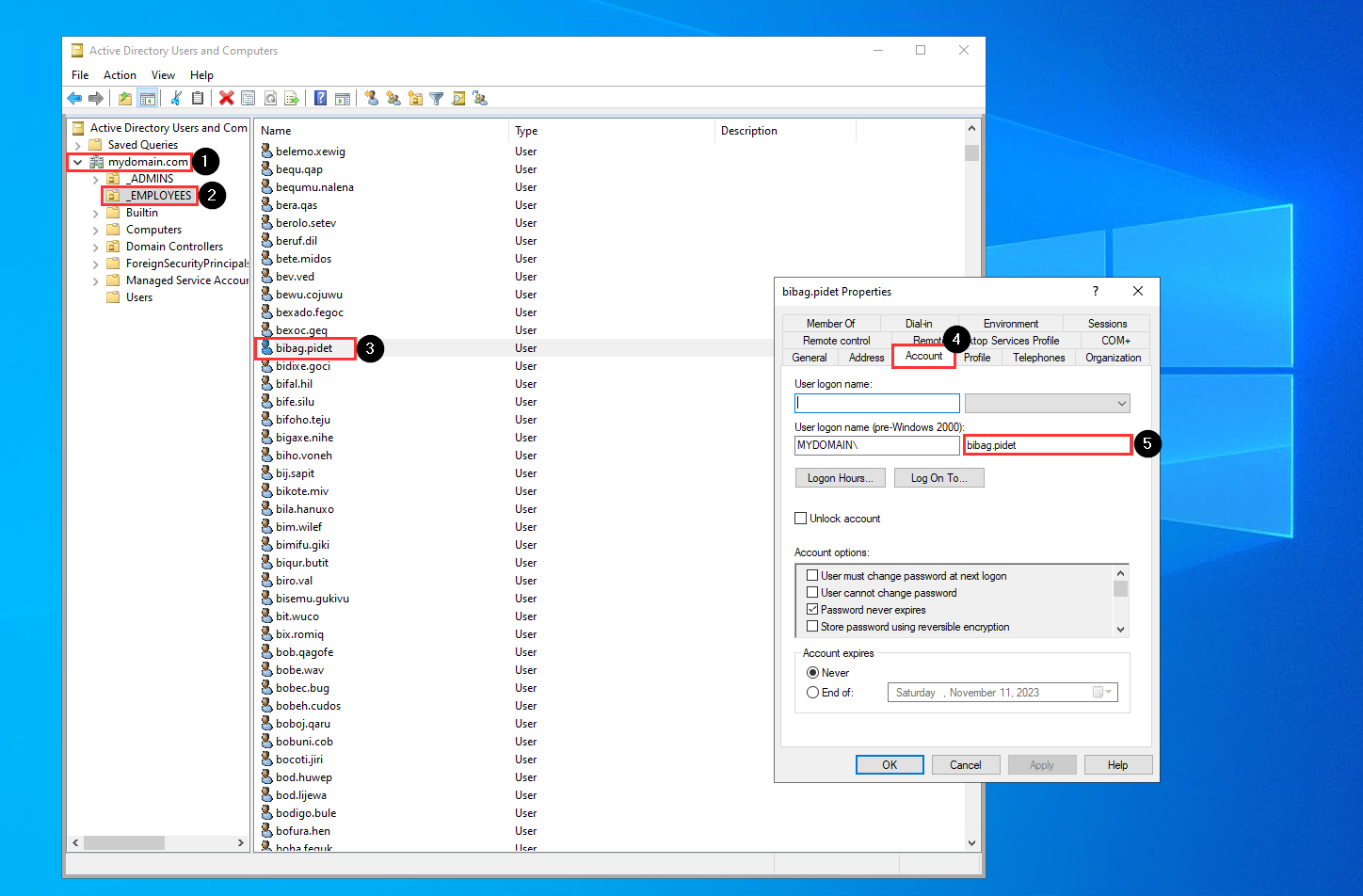1363x896 pixels.
Task: Expand the Domain Controllers node
Action: (x=96, y=247)
